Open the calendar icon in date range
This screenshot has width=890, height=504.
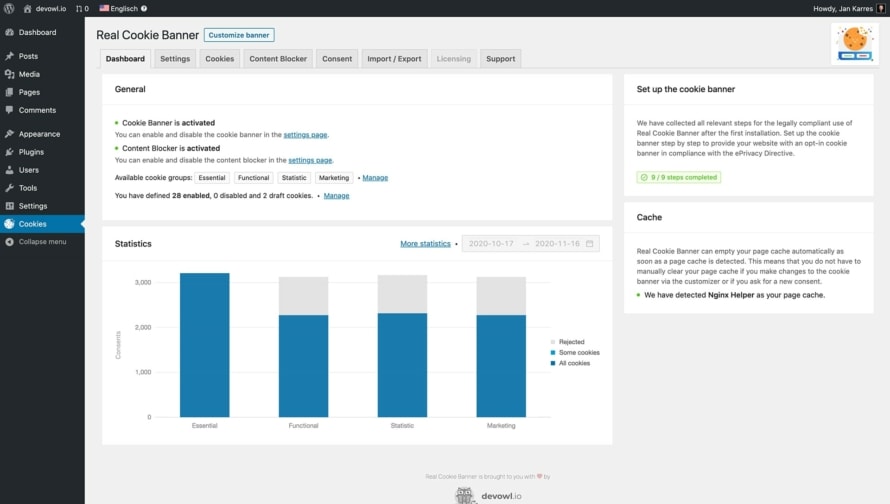point(590,243)
